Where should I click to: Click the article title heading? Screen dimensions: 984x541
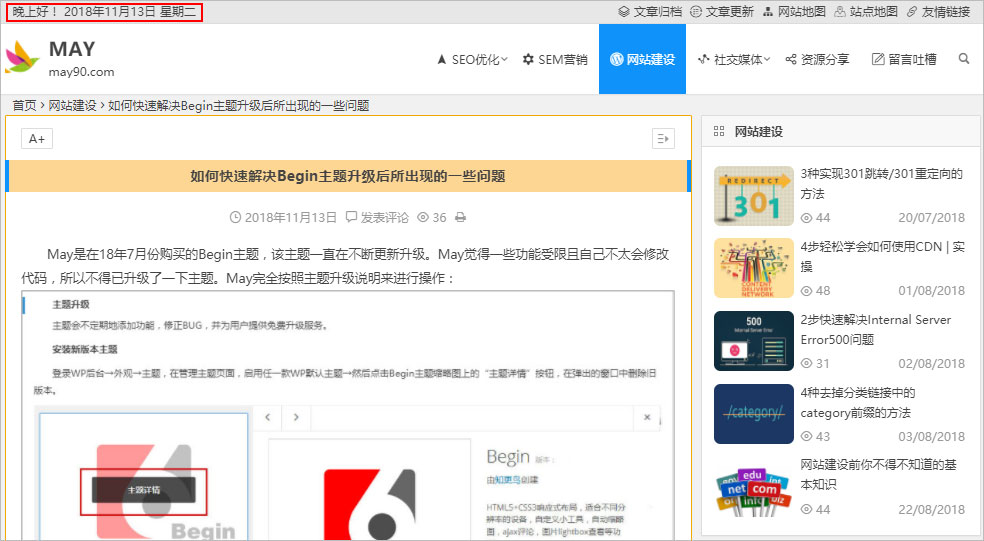348,176
